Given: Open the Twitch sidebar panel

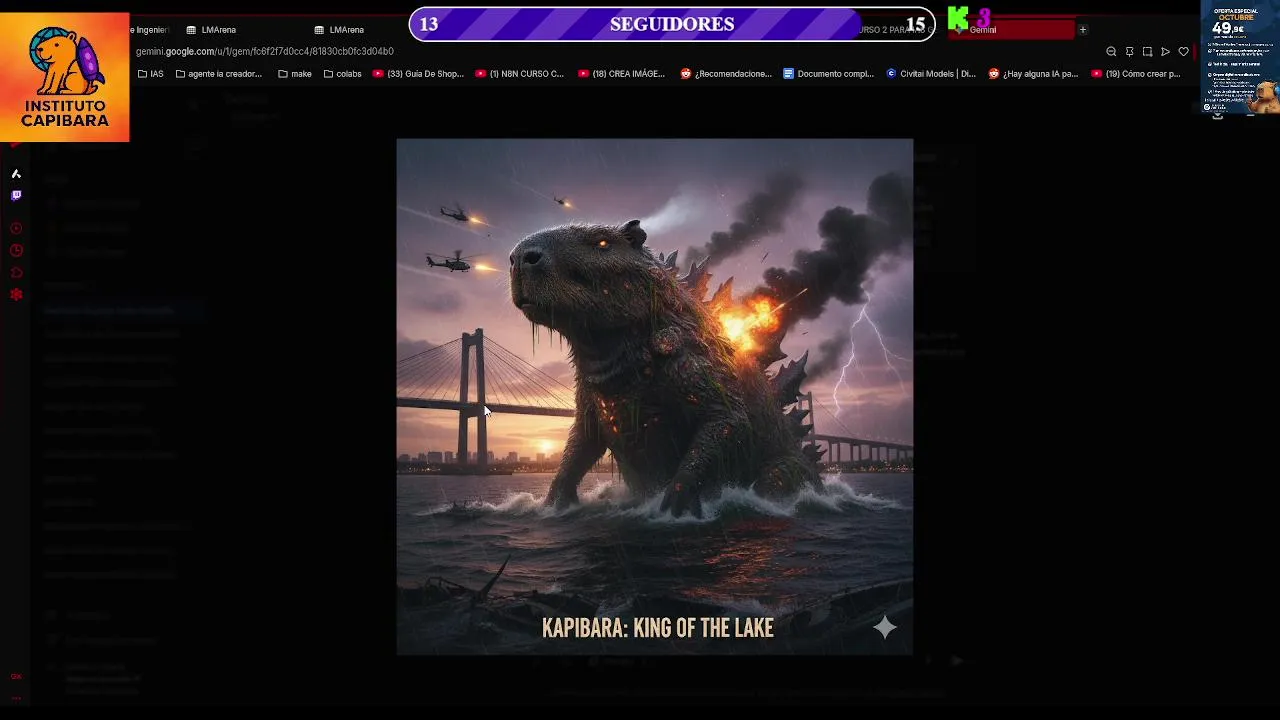Looking at the screenshot, I should tap(16, 196).
